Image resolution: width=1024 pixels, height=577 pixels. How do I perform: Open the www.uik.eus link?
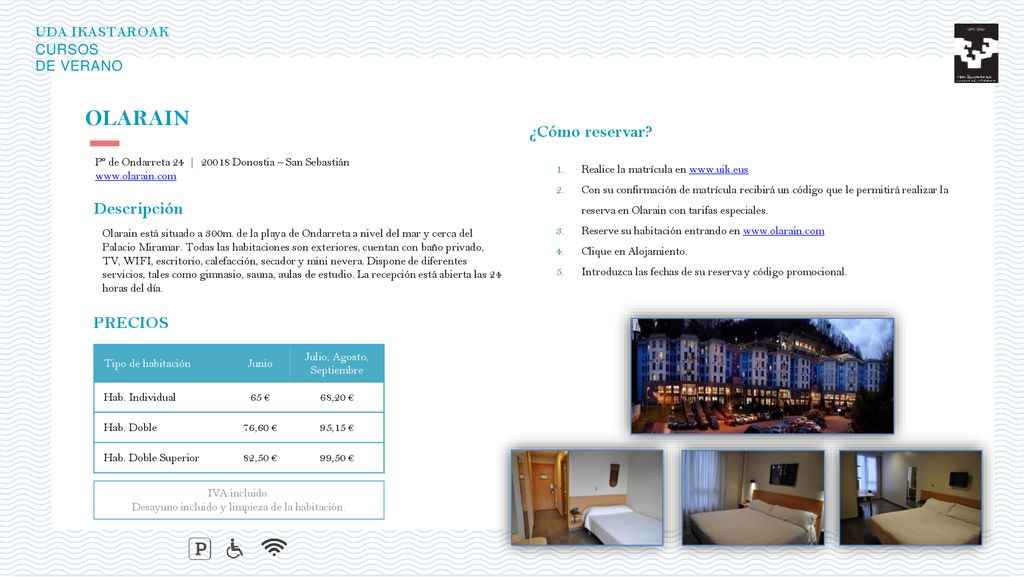718,170
